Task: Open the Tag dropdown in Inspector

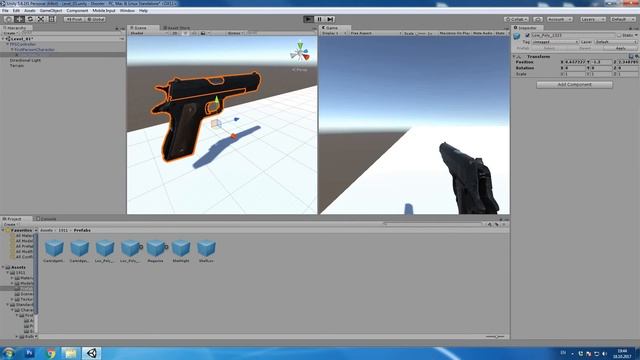Action: click(555, 42)
